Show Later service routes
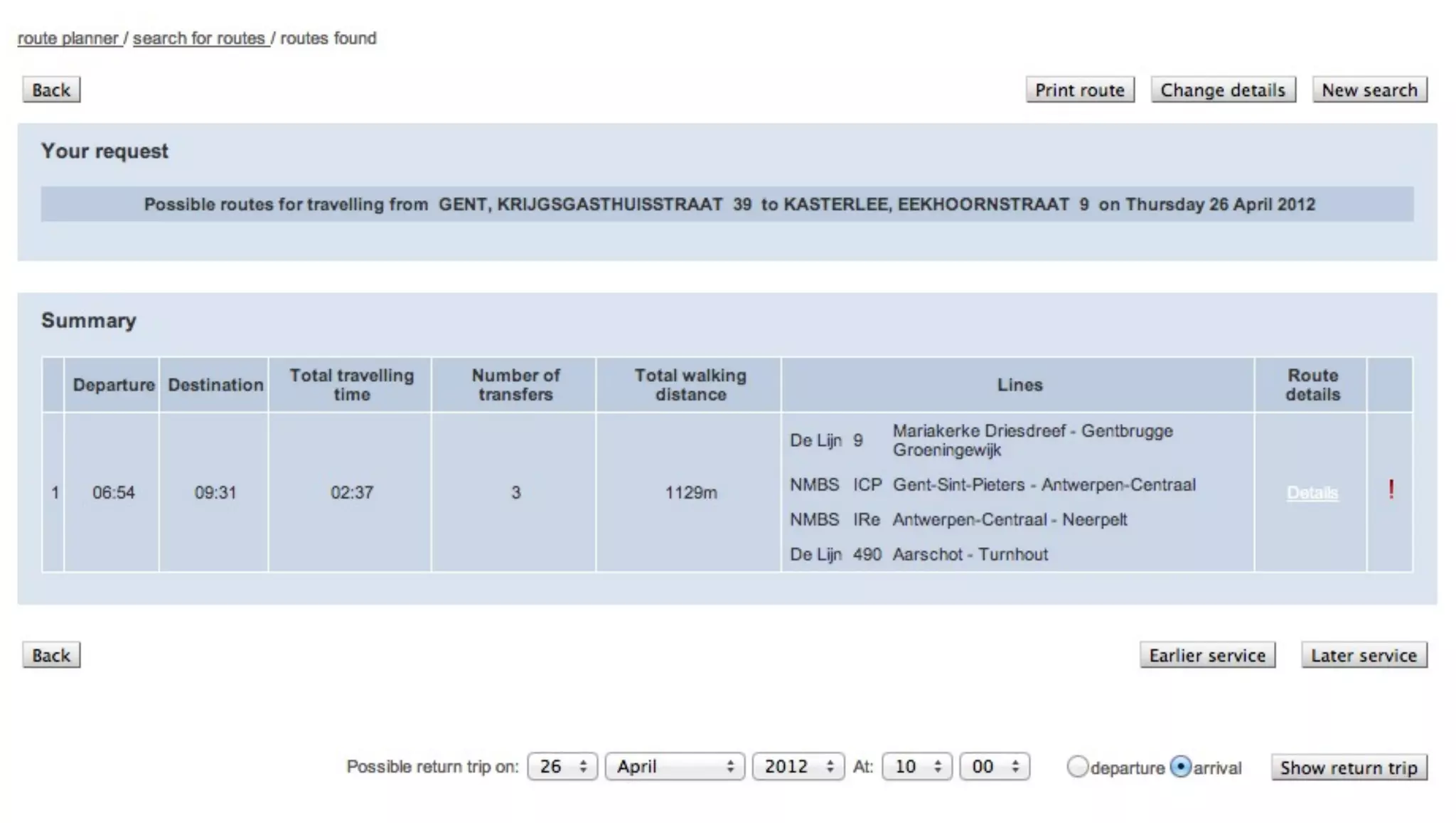1456x823 pixels. click(1364, 655)
